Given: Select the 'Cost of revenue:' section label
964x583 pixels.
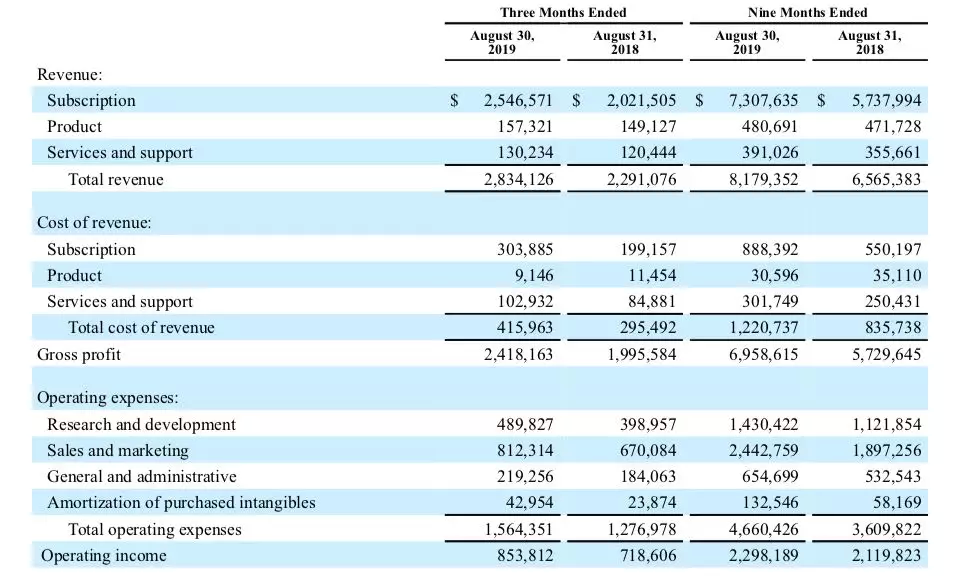Looking at the screenshot, I should click(94, 223).
